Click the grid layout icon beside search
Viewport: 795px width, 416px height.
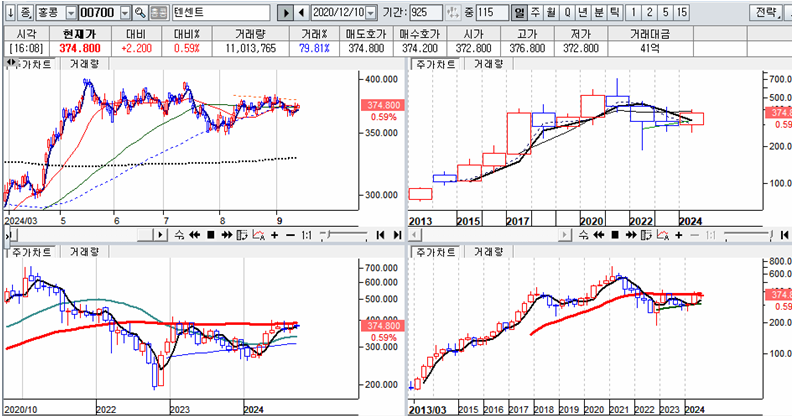159,13
